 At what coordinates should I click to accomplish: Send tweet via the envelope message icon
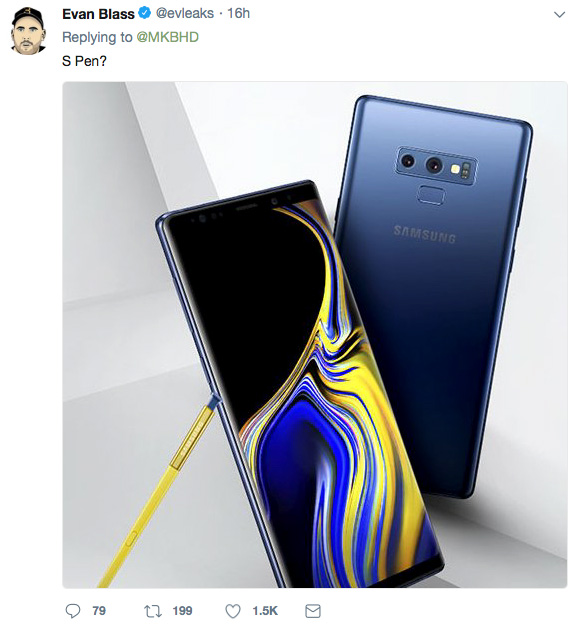[313, 611]
